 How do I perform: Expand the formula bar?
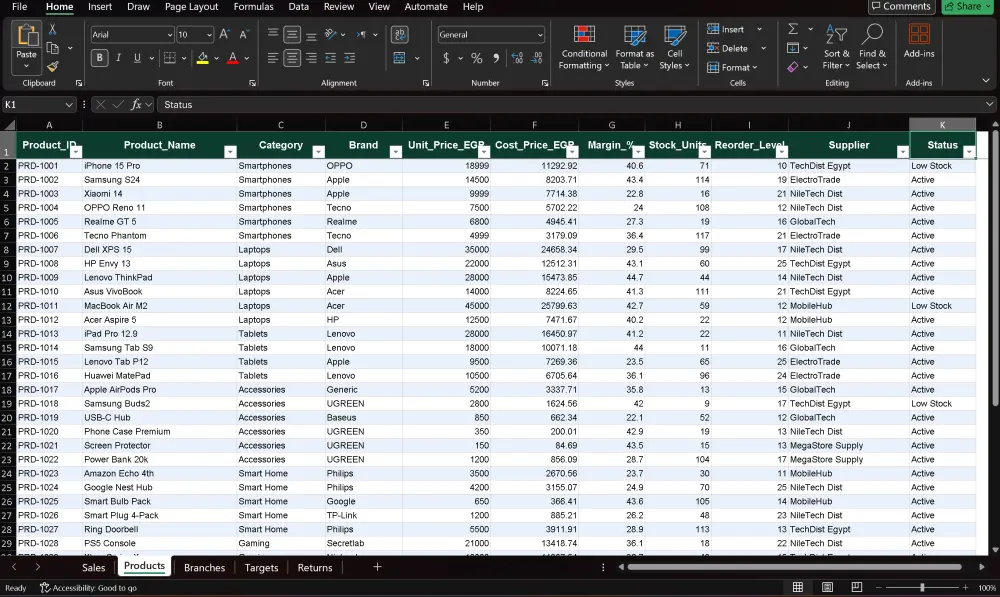point(989,105)
